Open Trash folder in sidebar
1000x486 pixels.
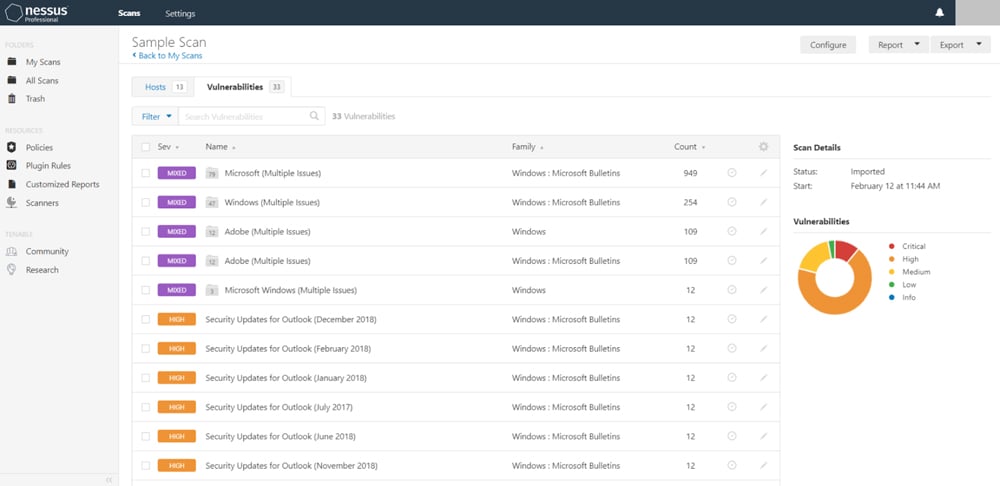(35, 99)
